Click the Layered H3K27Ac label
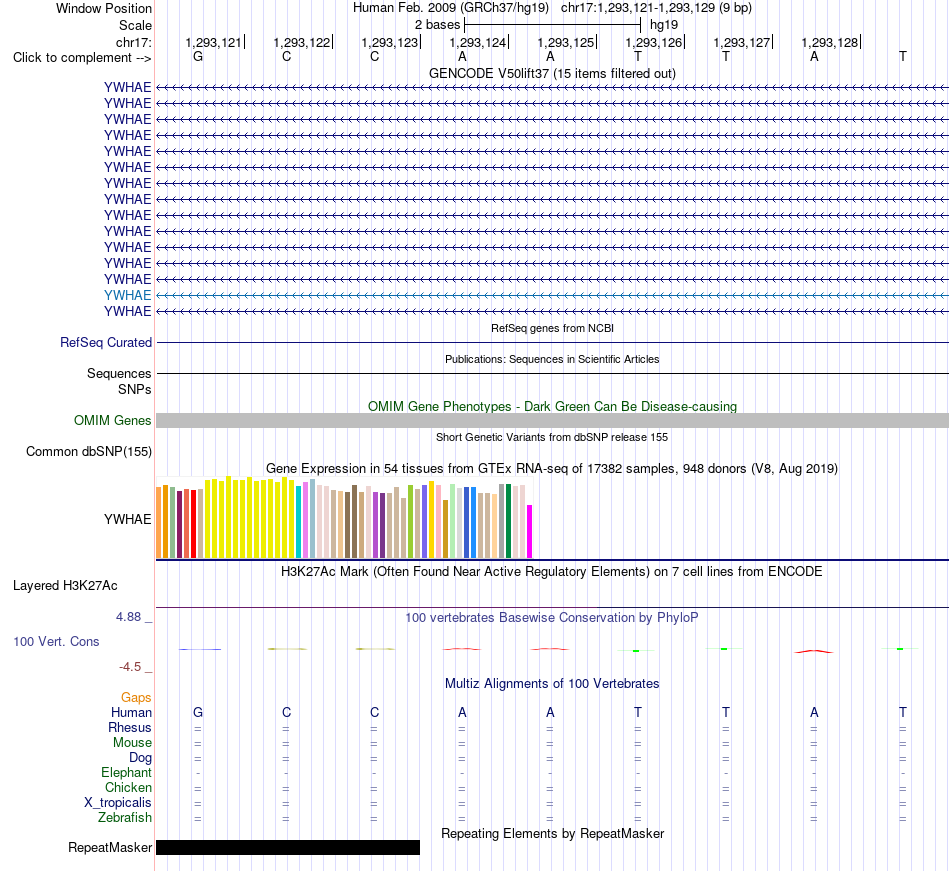Image resolution: width=950 pixels, height=871 pixels. point(65,586)
